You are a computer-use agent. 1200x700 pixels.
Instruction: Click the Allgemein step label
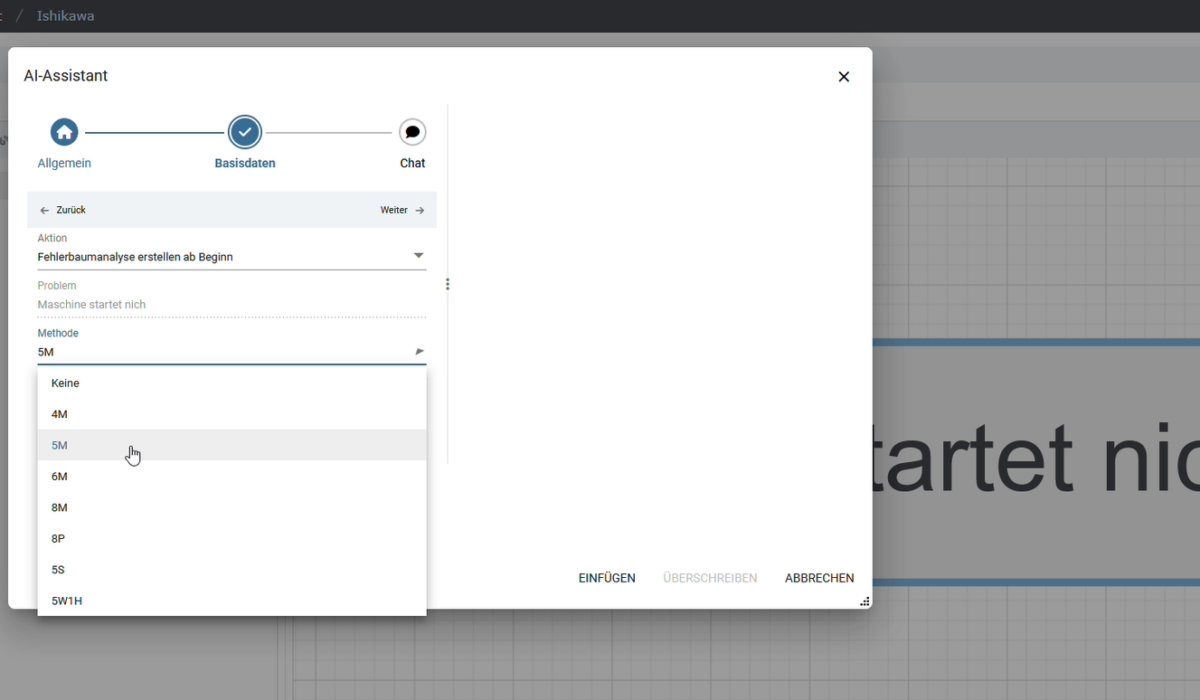tap(64, 163)
